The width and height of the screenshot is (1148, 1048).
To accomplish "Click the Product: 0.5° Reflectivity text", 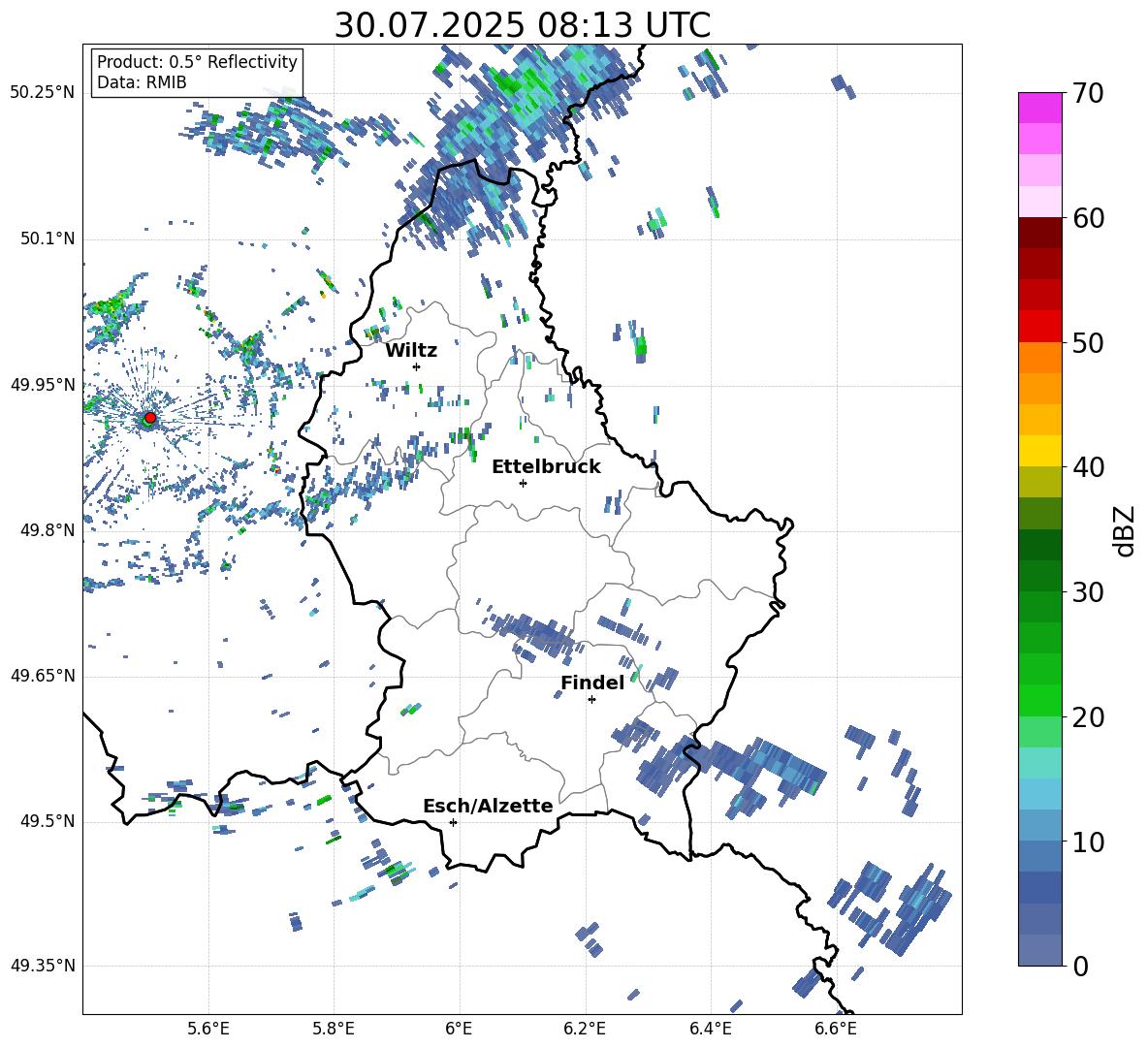I will point(197,62).
